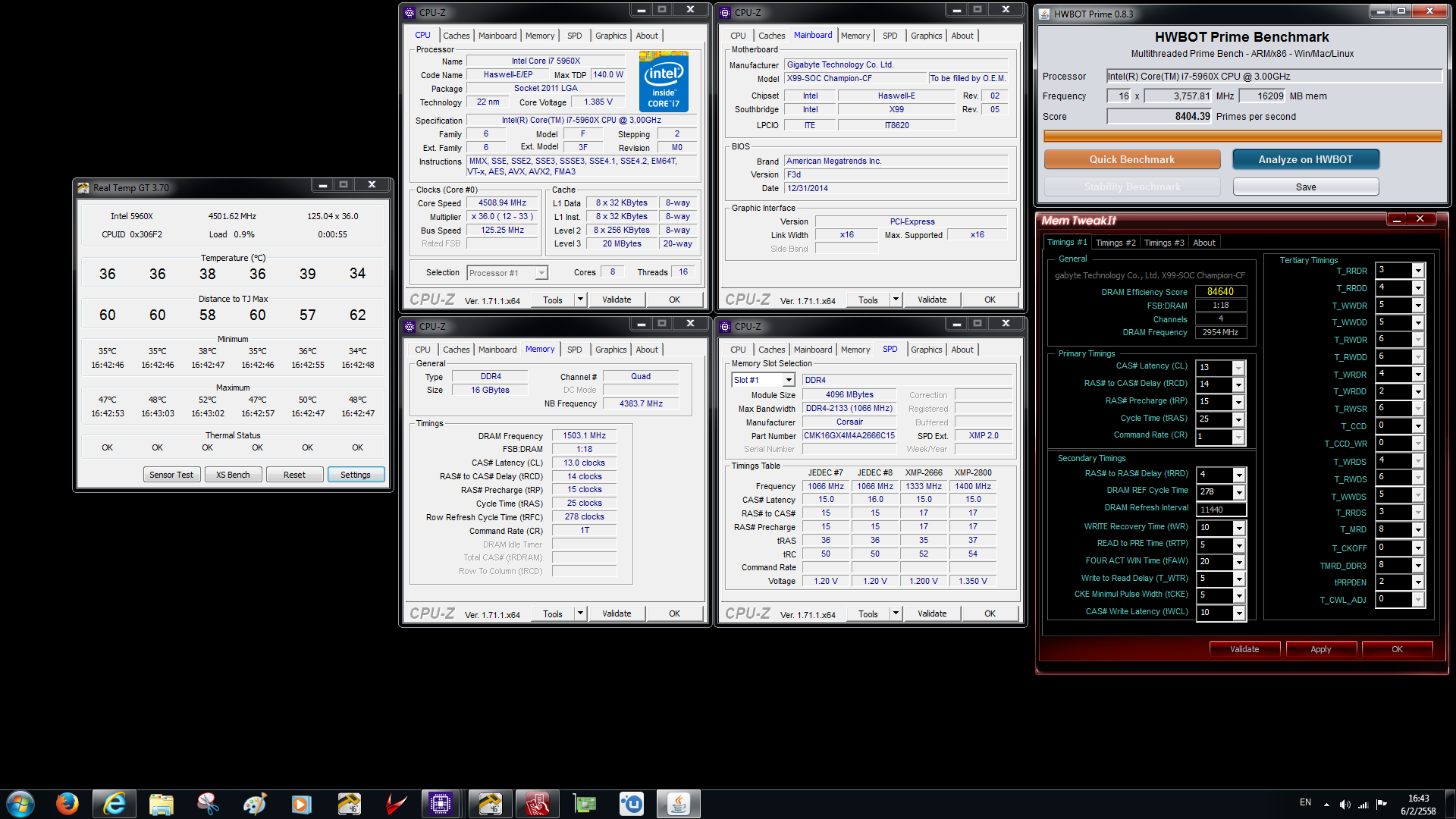Open the T_MRD dropdown in Tertiary Timings
The width and height of the screenshot is (1456, 819).
tap(1418, 530)
